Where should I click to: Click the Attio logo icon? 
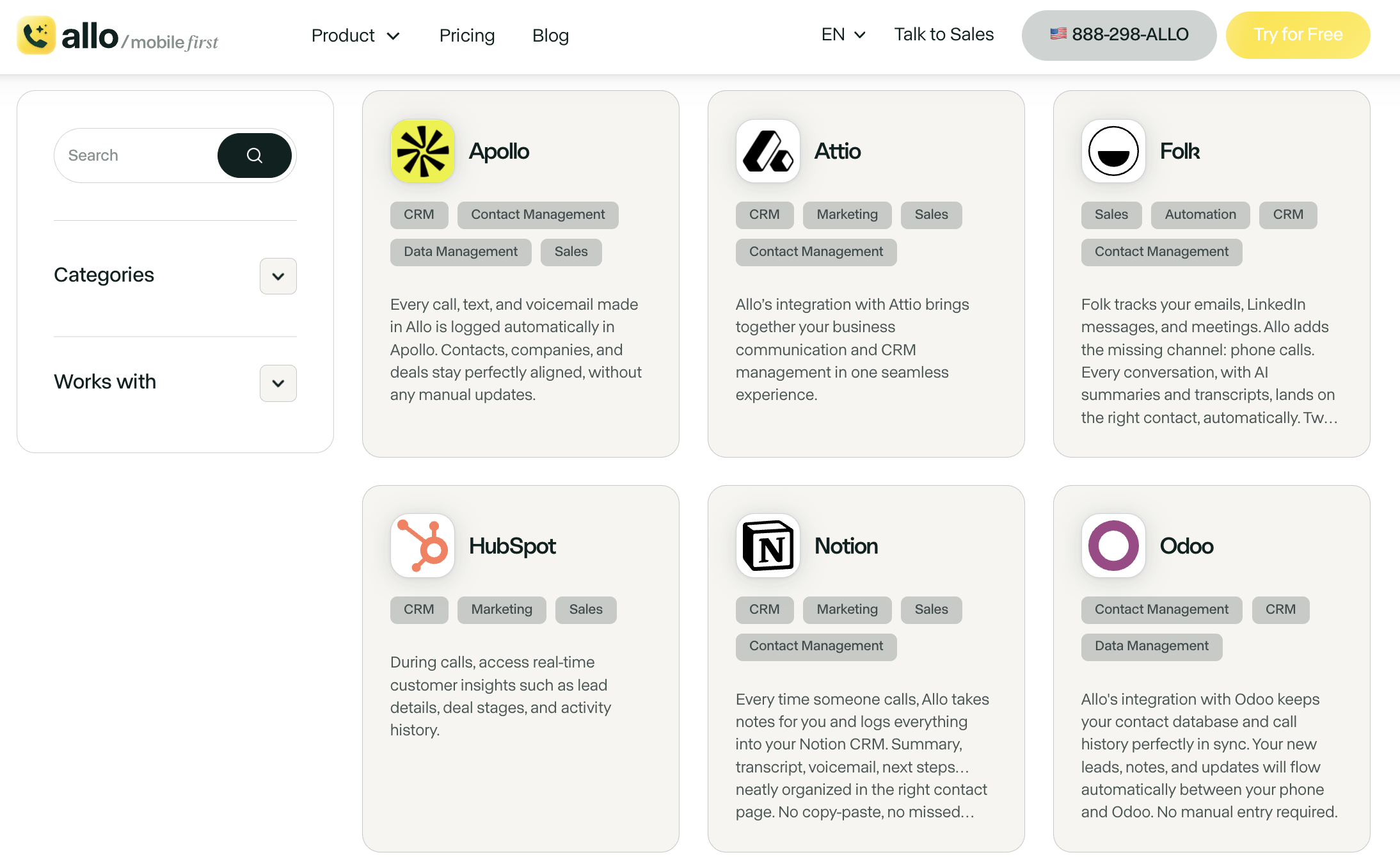click(x=768, y=152)
